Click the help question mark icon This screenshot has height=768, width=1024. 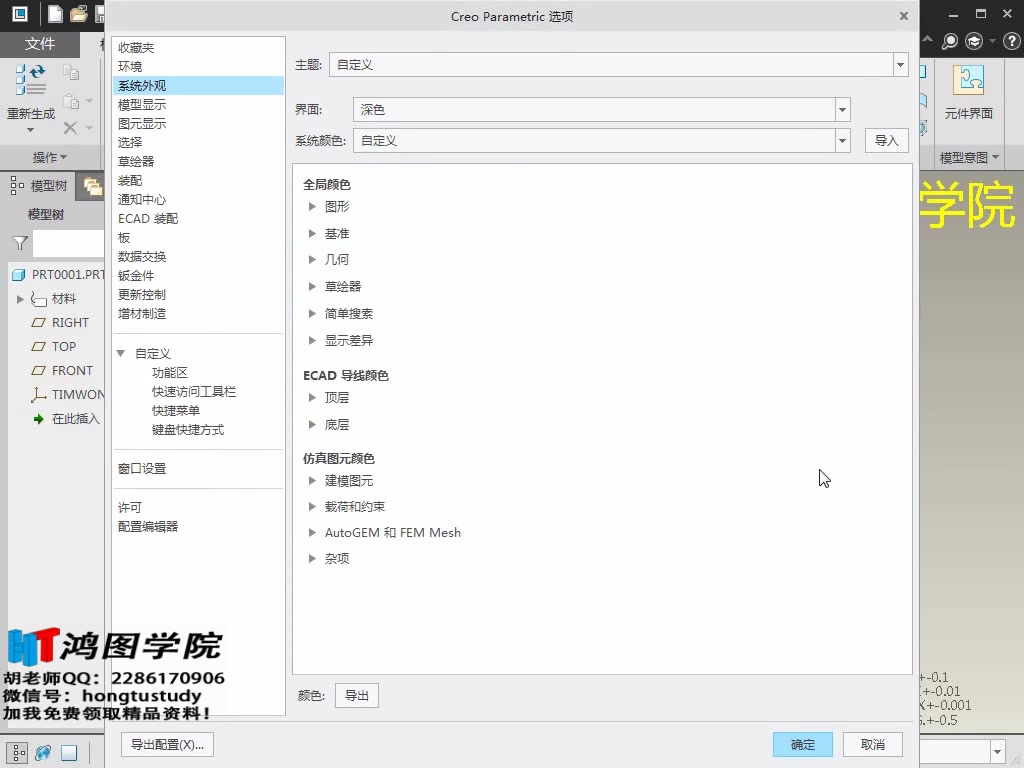click(x=1011, y=41)
